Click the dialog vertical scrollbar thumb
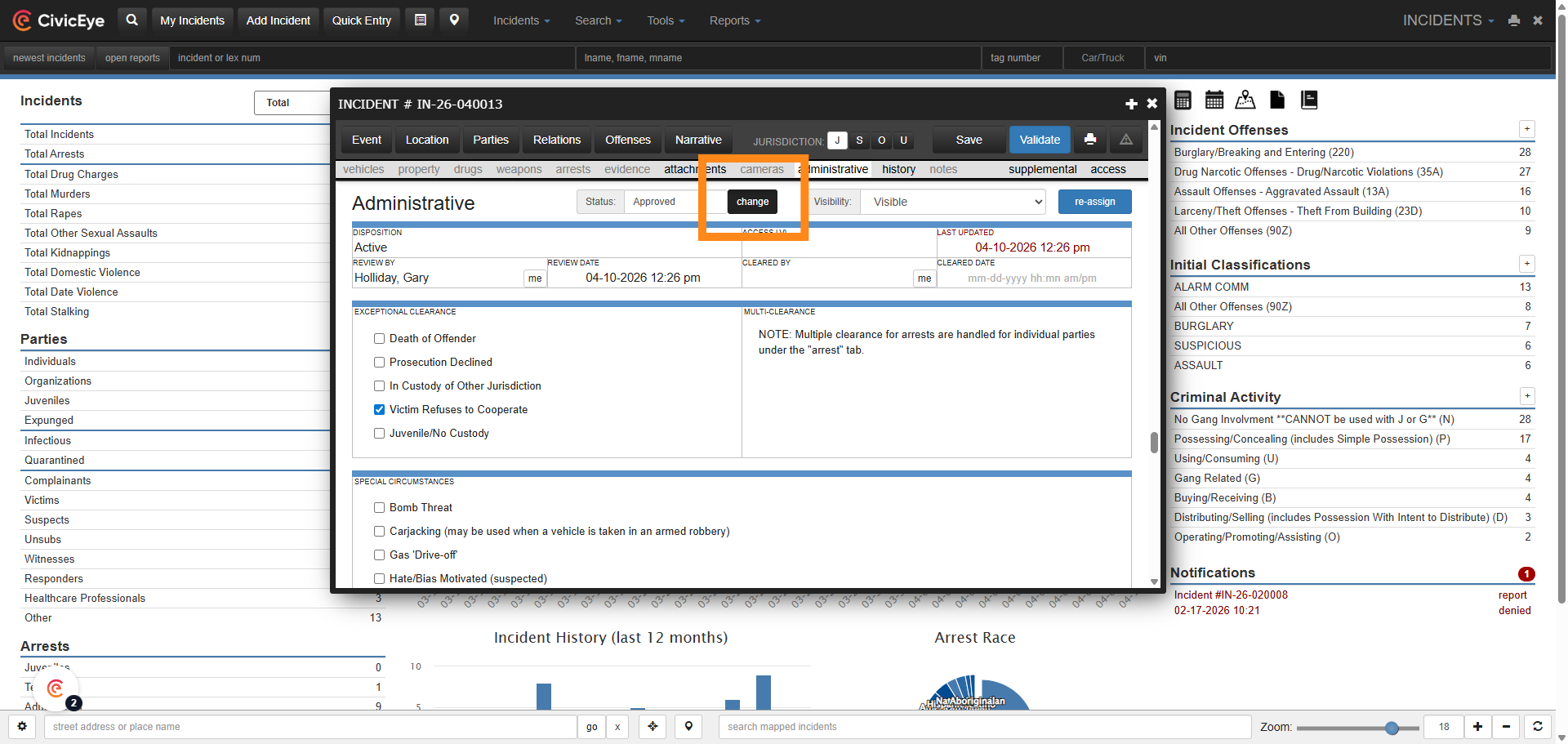The height and width of the screenshot is (744, 1568). tap(1154, 442)
